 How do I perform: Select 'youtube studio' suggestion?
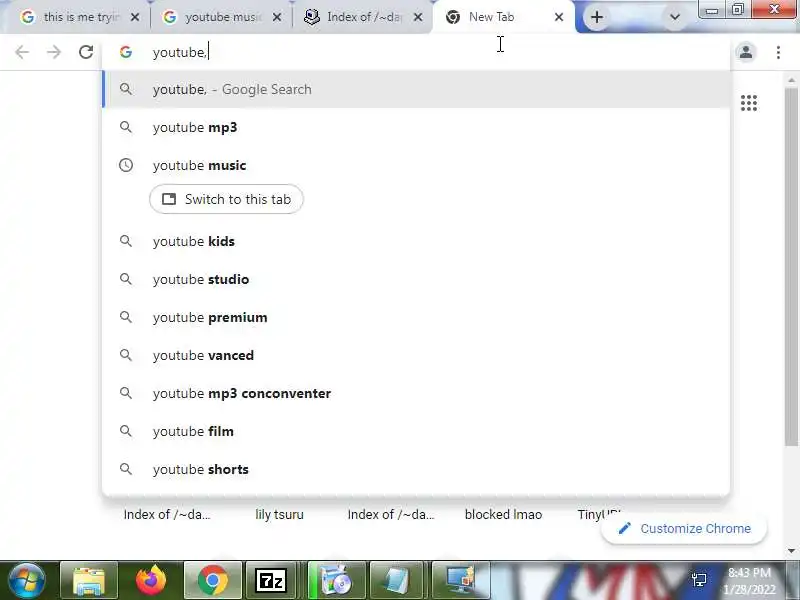pyautogui.click(x=416, y=280)
